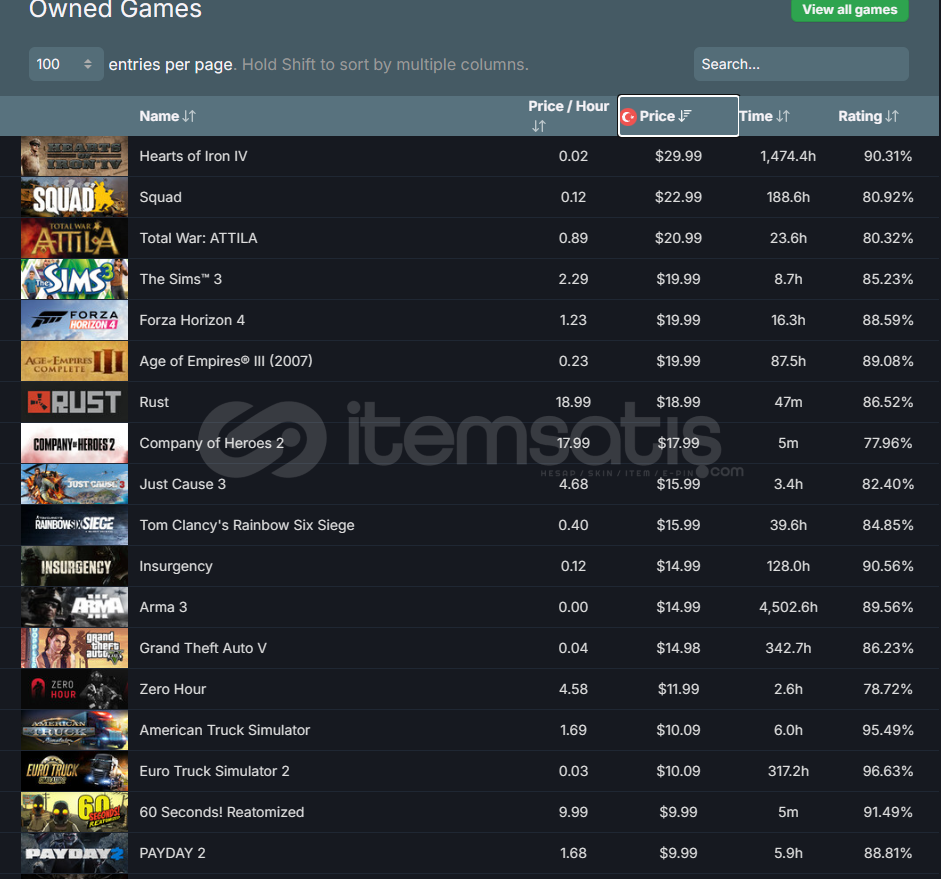Select the Forza Horizon 4 name
This screenshot has height=879, width=941.
(192, 320)
